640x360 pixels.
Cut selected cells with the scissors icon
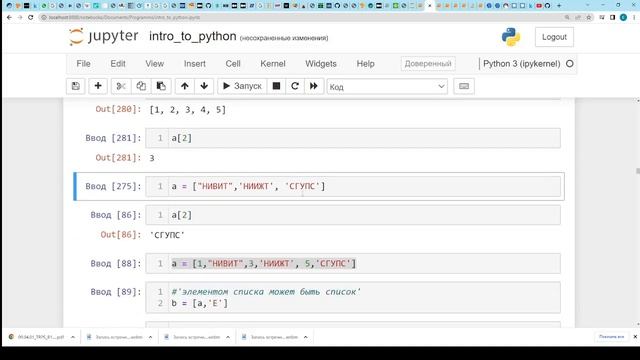coord(121,86)
